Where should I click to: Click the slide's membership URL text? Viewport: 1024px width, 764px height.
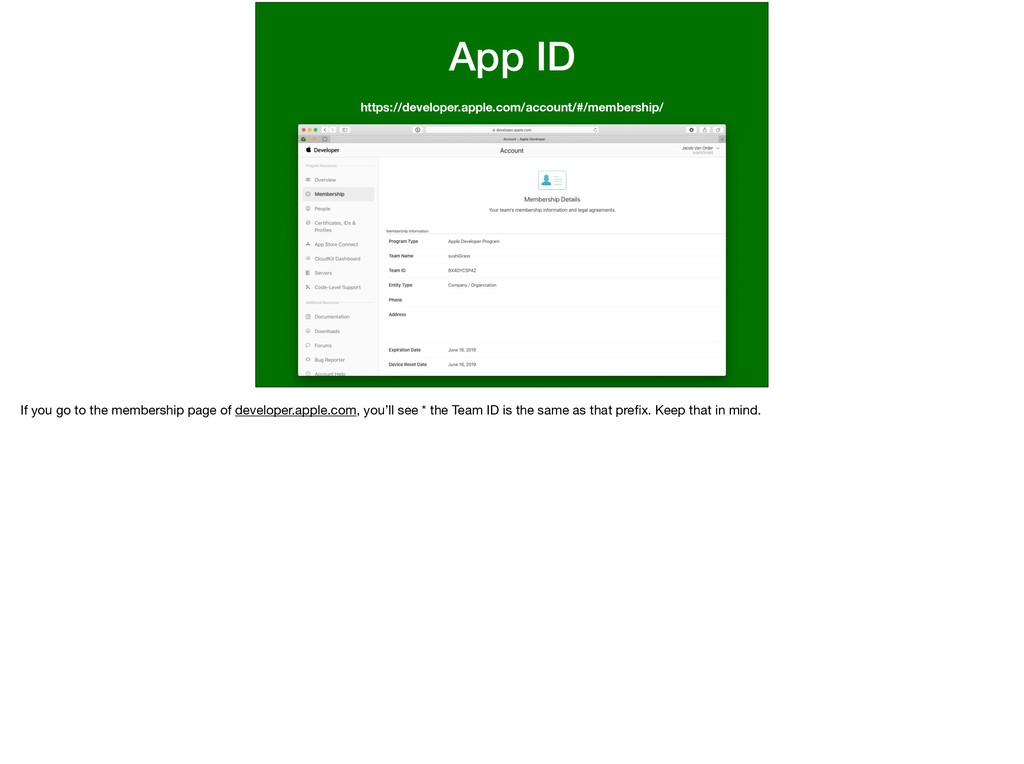tap(512, 107)
